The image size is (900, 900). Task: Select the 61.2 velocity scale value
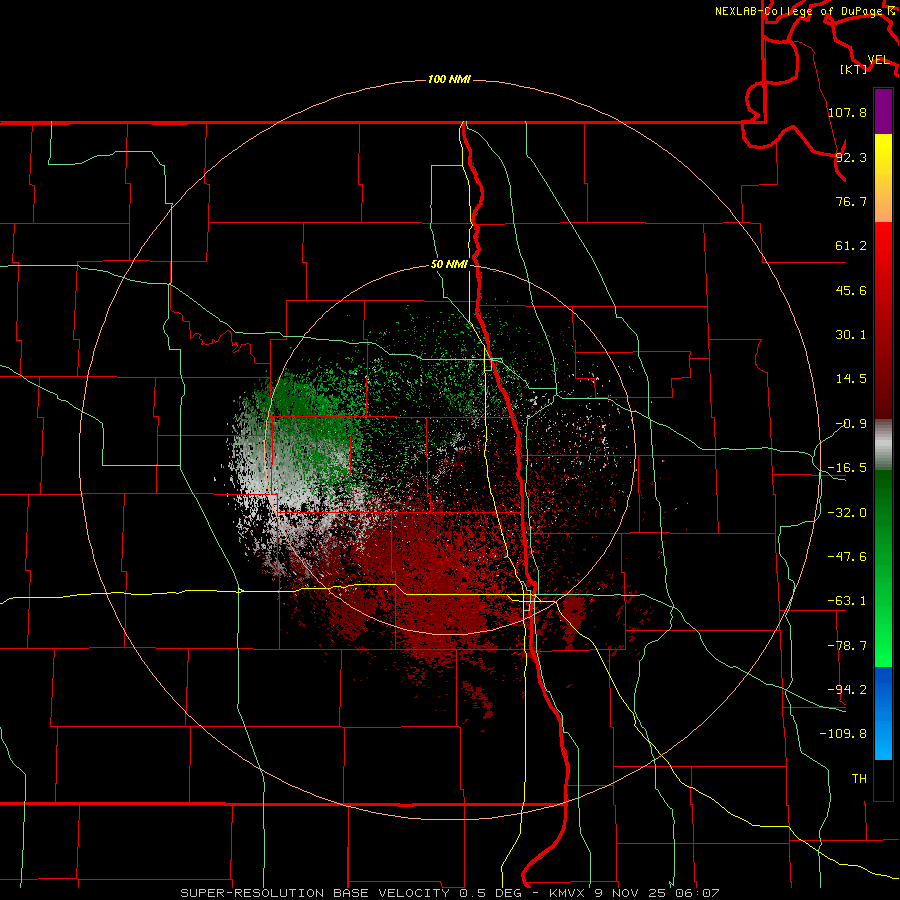(x=851, y=246)
